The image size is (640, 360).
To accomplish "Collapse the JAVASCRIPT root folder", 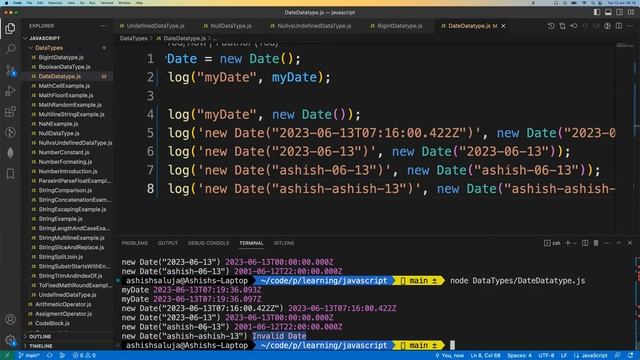I will click(x=44, y=38).
